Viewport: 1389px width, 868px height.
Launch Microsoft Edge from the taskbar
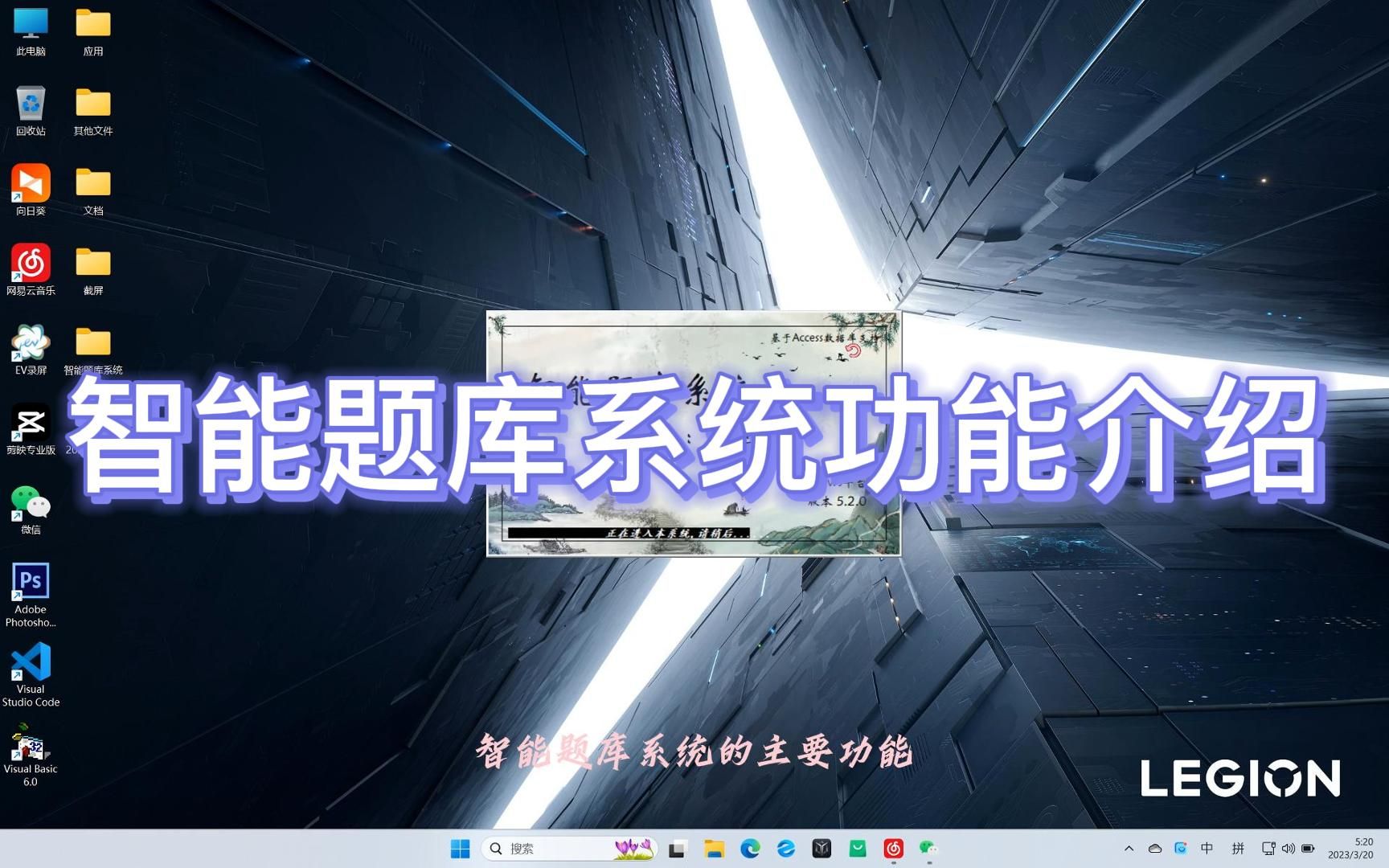coord(750,848)
